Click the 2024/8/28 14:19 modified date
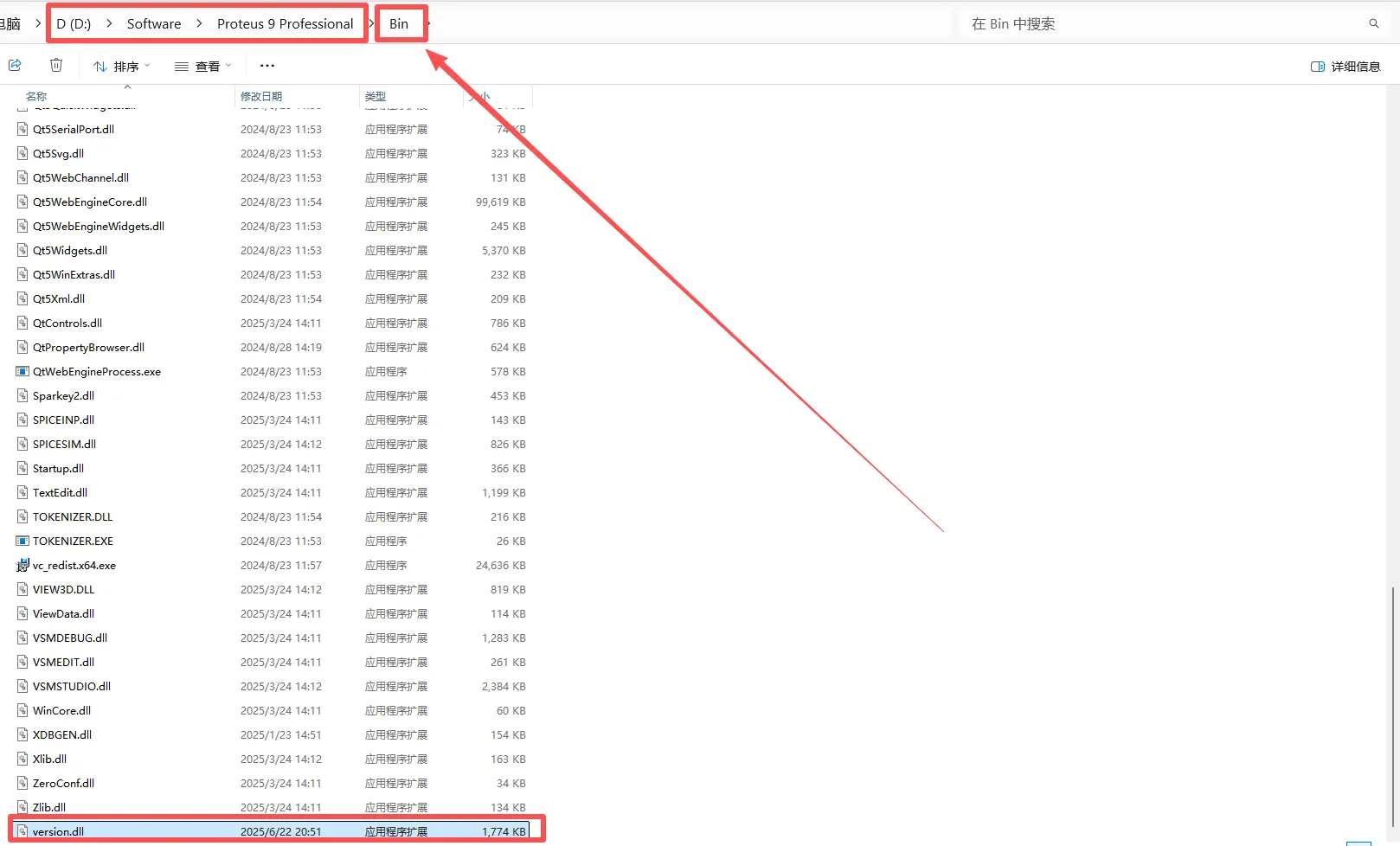 tap(280, 347)
